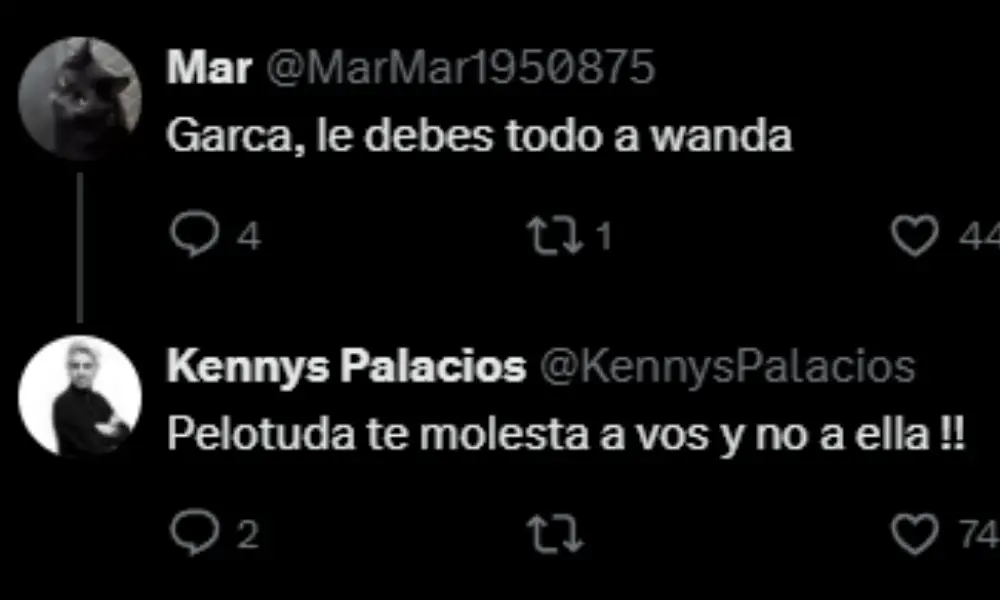This screenshot has height=600, width=1000.
Task: Retweet Mar's tweet about wanda
Action: 554,235
